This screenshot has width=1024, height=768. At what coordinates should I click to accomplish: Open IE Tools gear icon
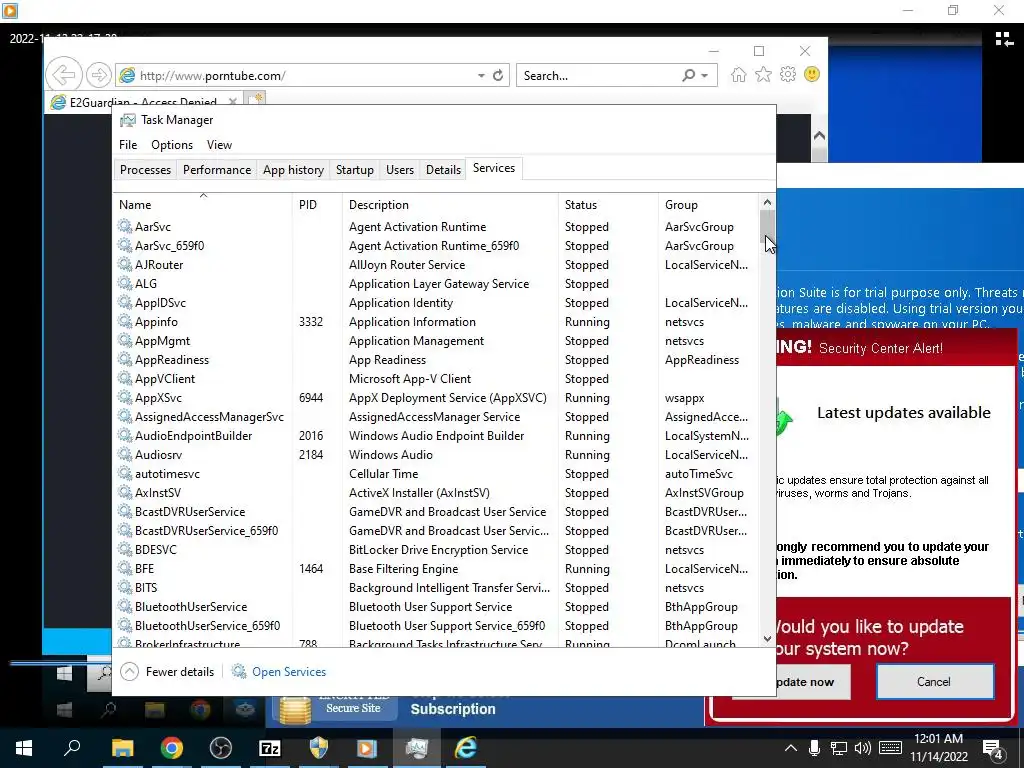coord(788,74)
